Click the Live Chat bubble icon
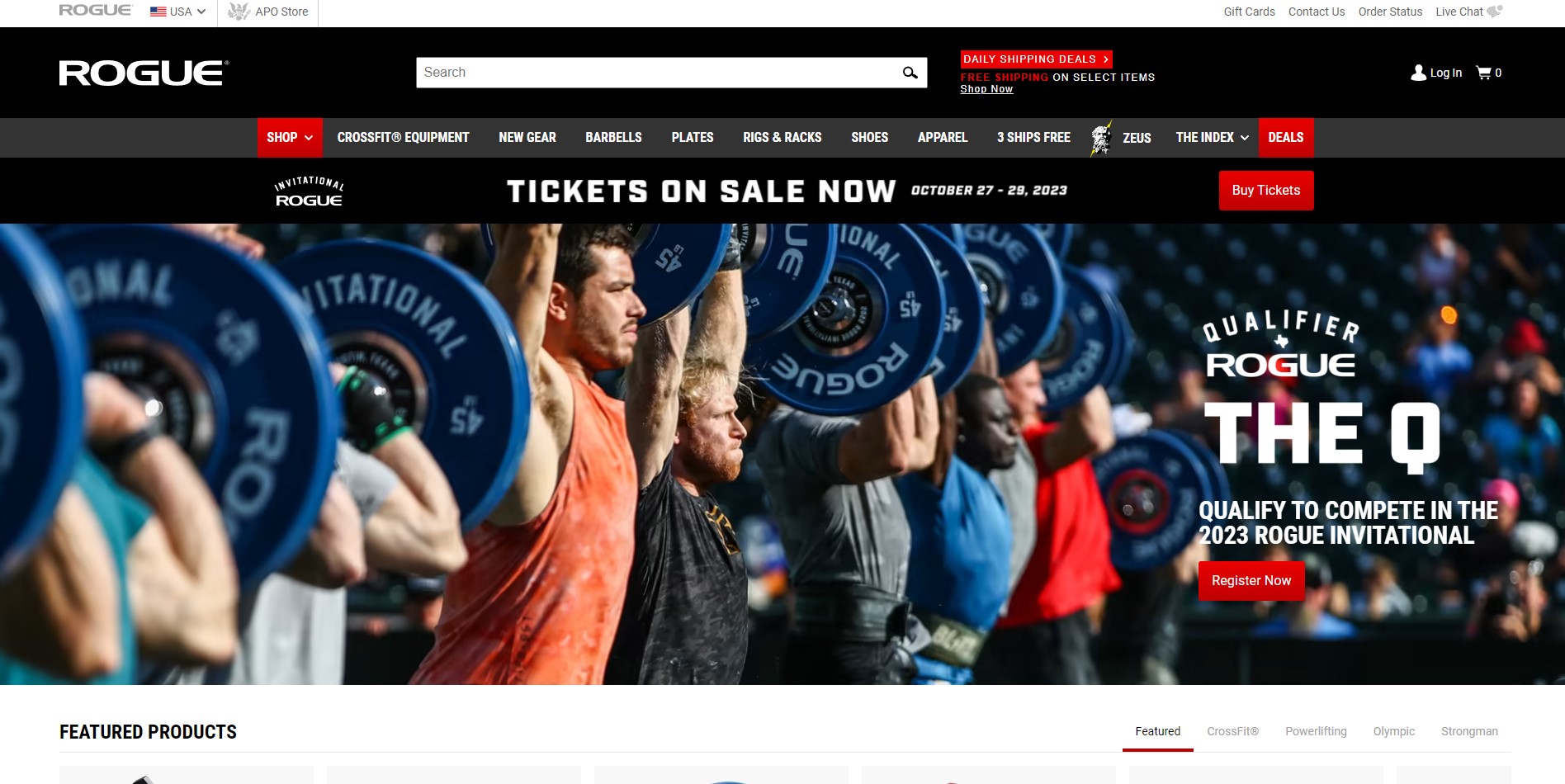 tap(1495, 12)
